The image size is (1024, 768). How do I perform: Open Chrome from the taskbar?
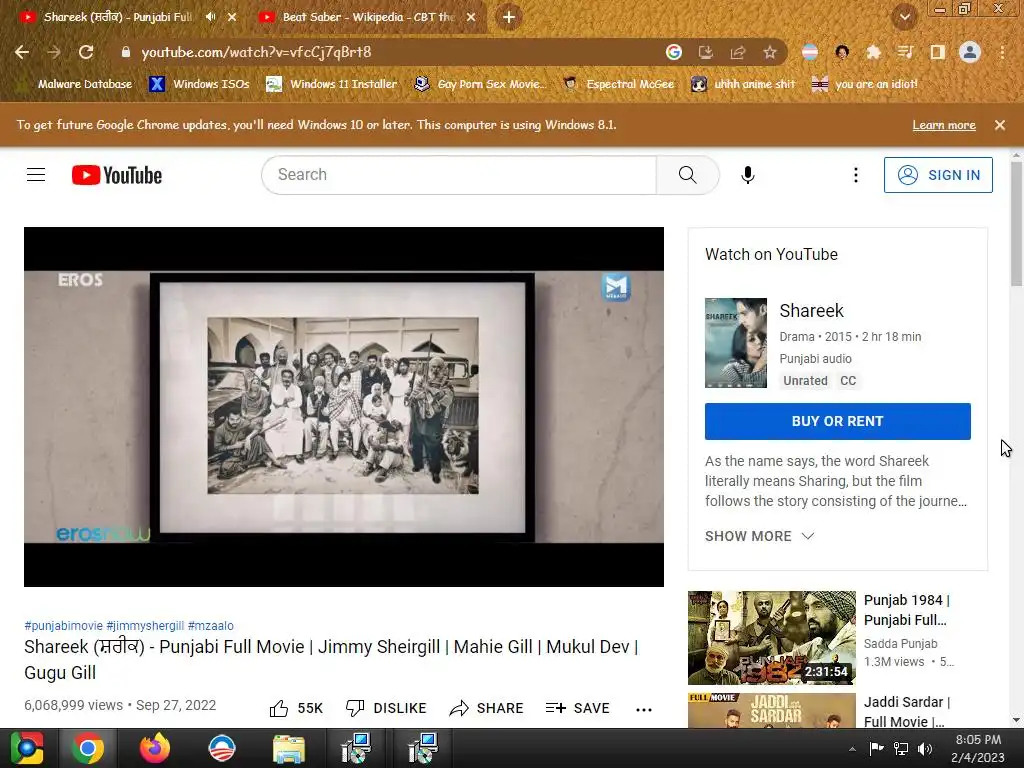click(x=88, y=749)
